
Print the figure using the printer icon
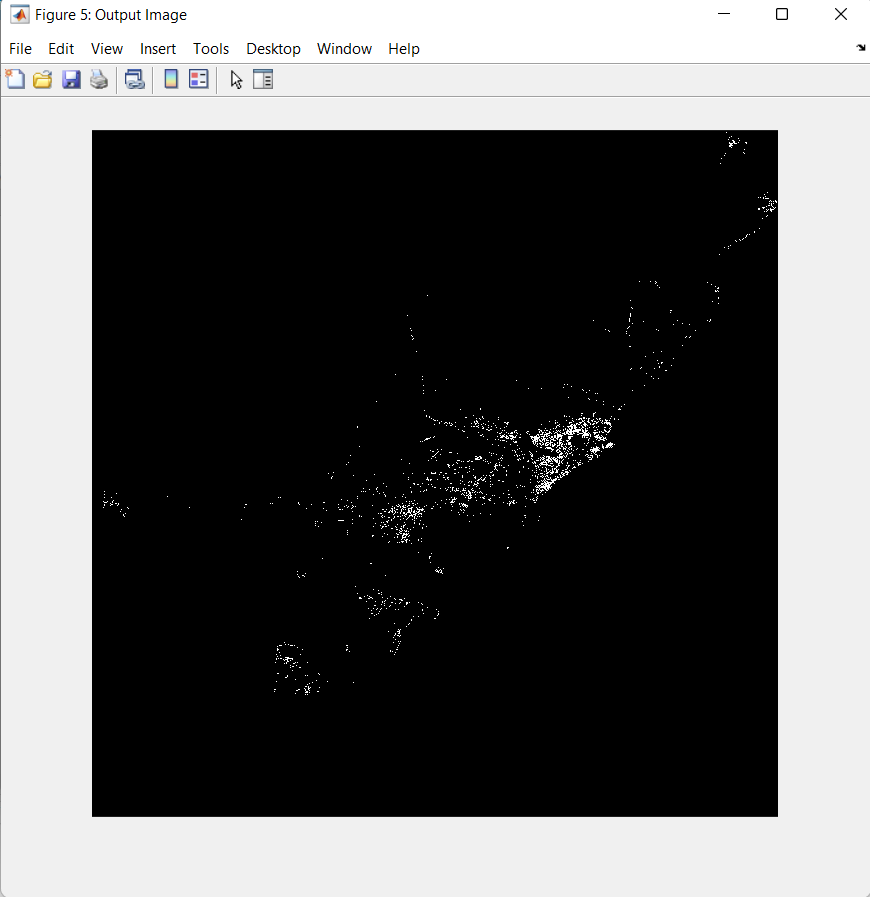(99, 80)
